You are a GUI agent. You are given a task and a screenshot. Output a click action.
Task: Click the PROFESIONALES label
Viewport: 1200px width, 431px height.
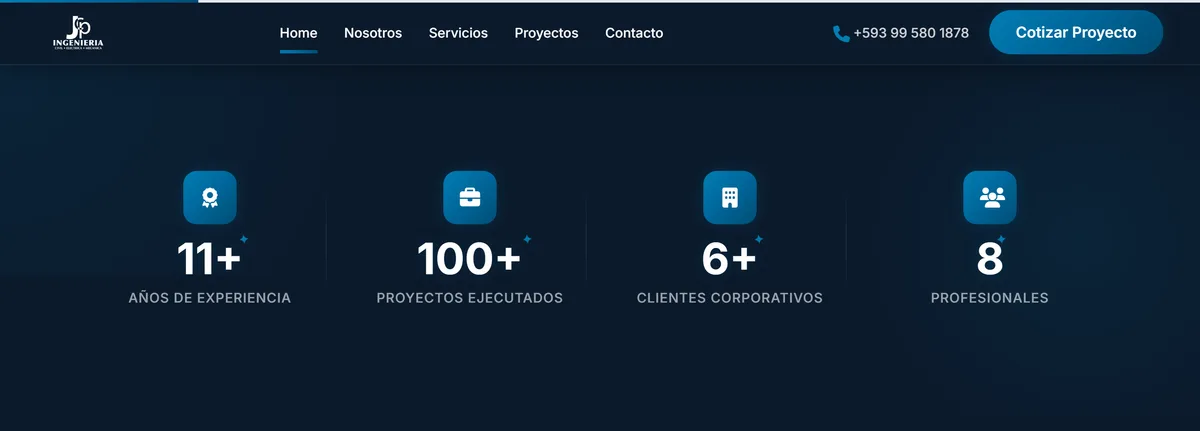point(990,298)
